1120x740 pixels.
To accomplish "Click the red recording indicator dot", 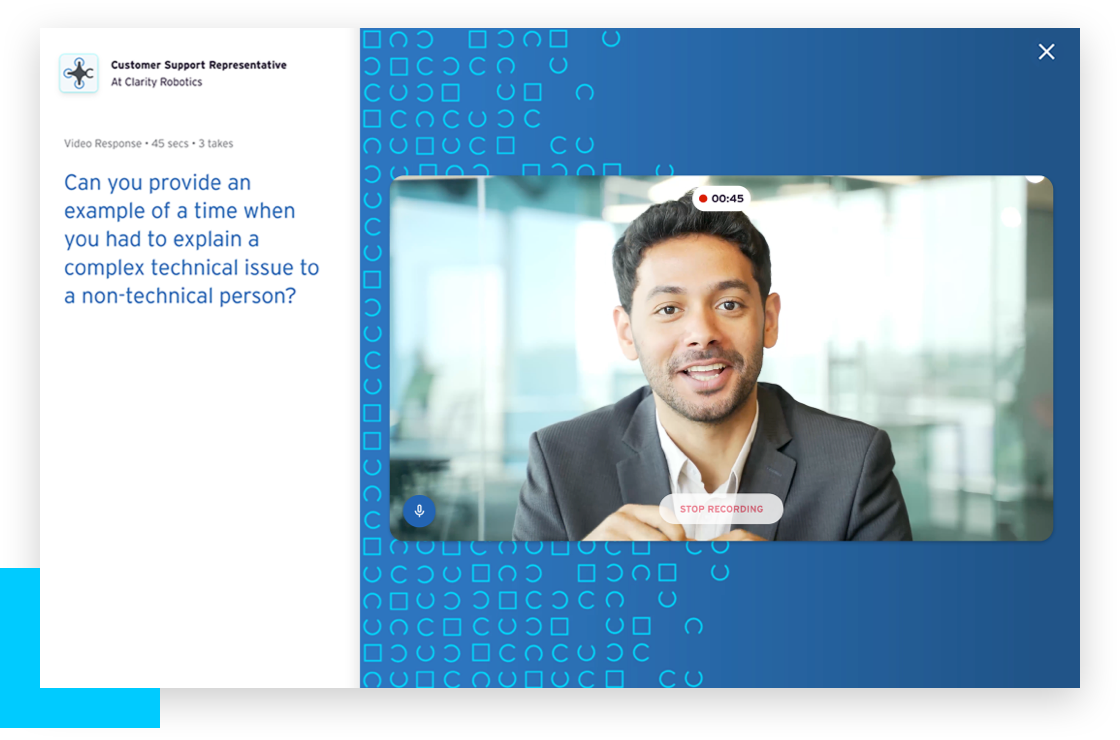I will click(x=703, y=199).
